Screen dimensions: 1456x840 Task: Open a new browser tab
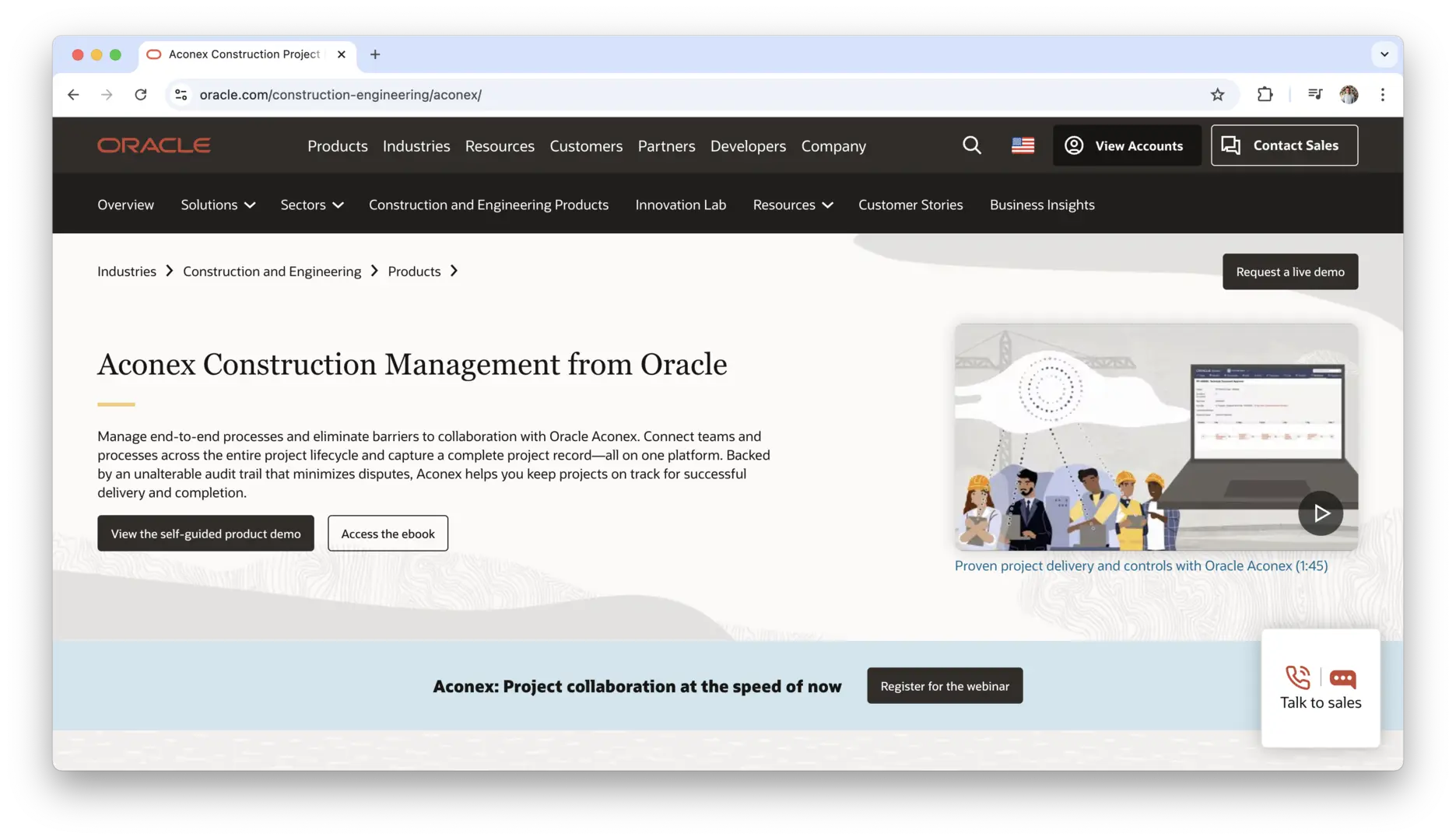pyautogui.click(x=375, y=54)
